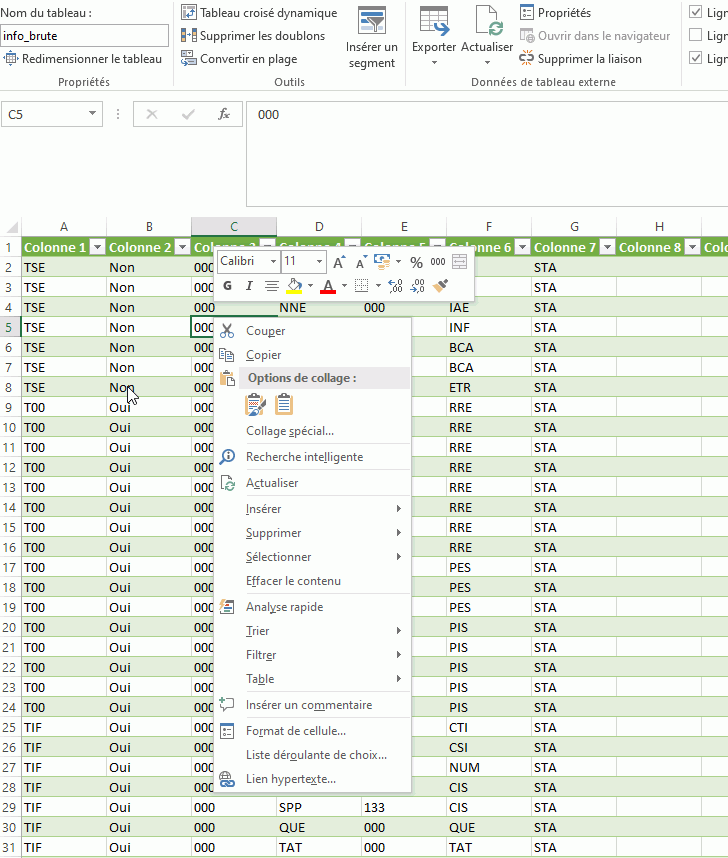Choose Copier from the context menu

[x=264, y=355]
